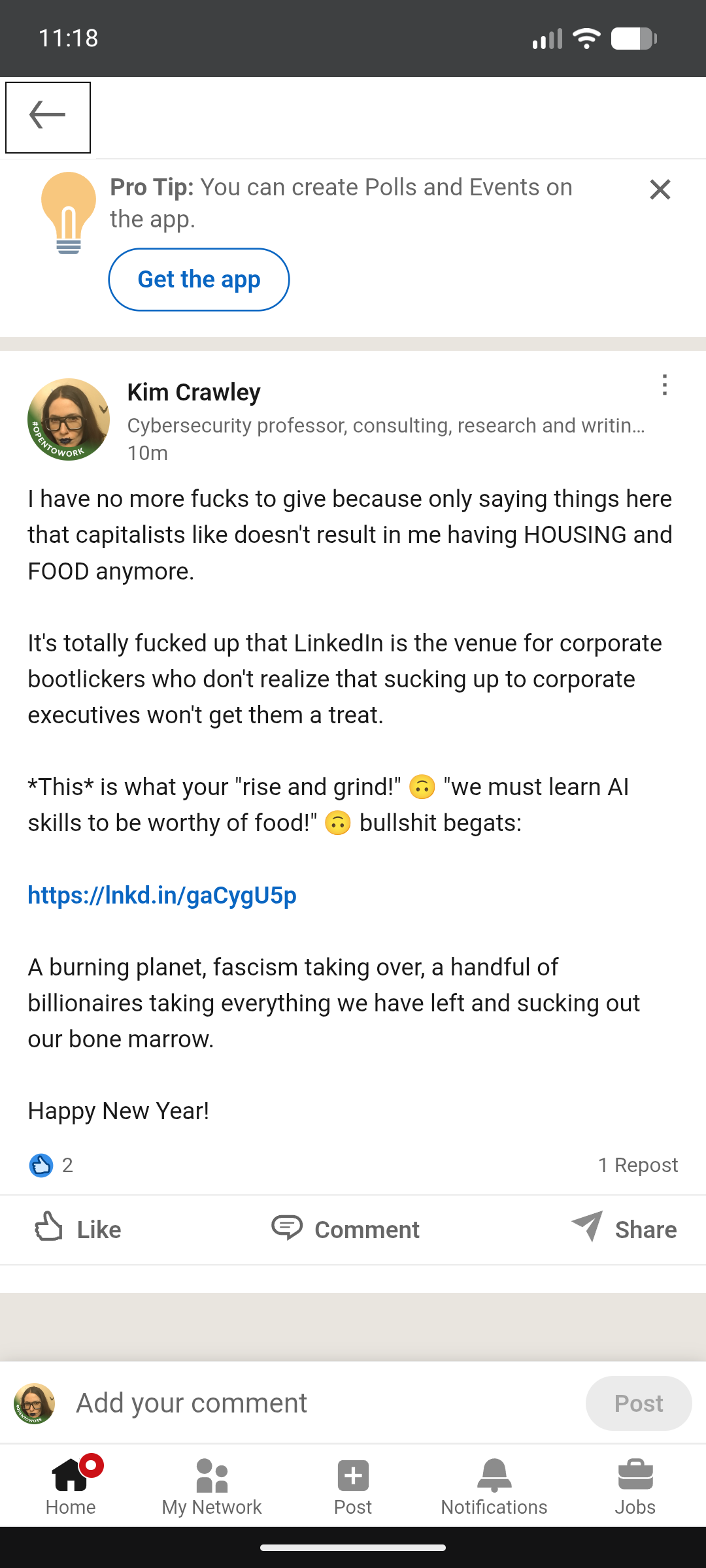Open the post's three-dot options menu

[664, 385]
